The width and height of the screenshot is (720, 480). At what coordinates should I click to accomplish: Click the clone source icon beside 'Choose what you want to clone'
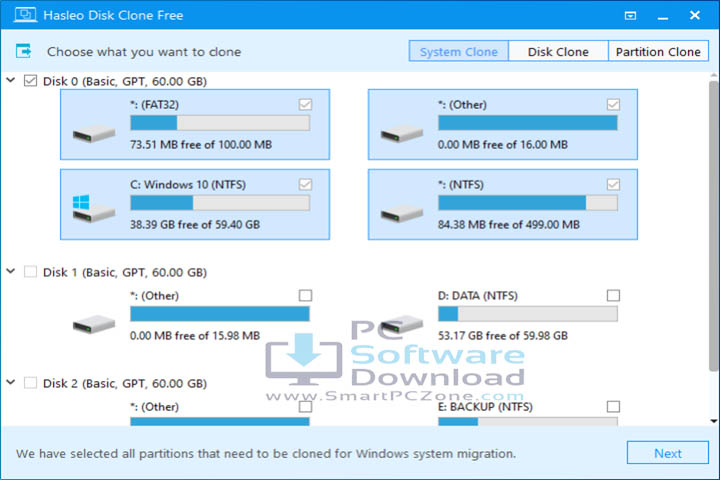tap(23, 51)
